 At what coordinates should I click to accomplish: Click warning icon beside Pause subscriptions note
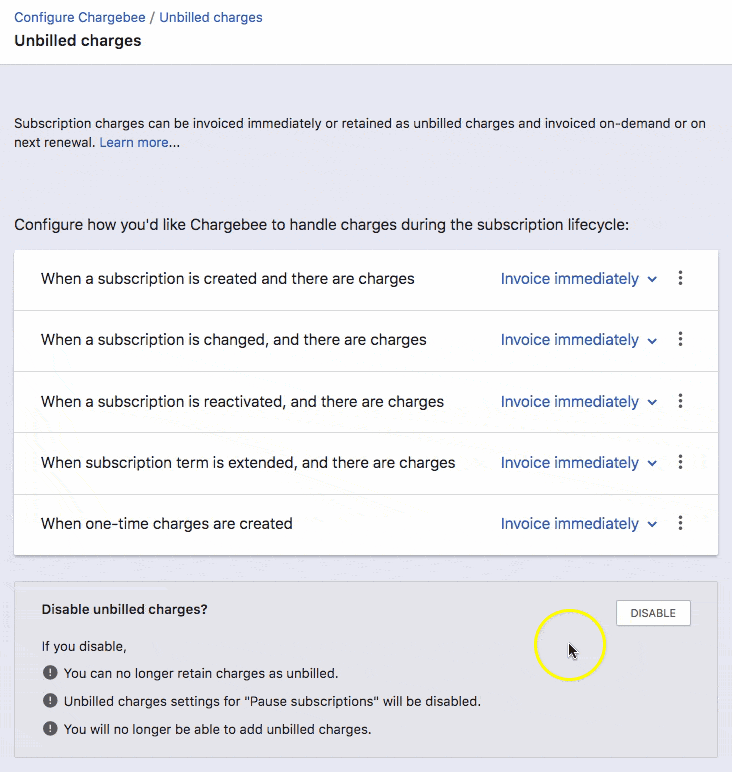click(x=50, y=701)
